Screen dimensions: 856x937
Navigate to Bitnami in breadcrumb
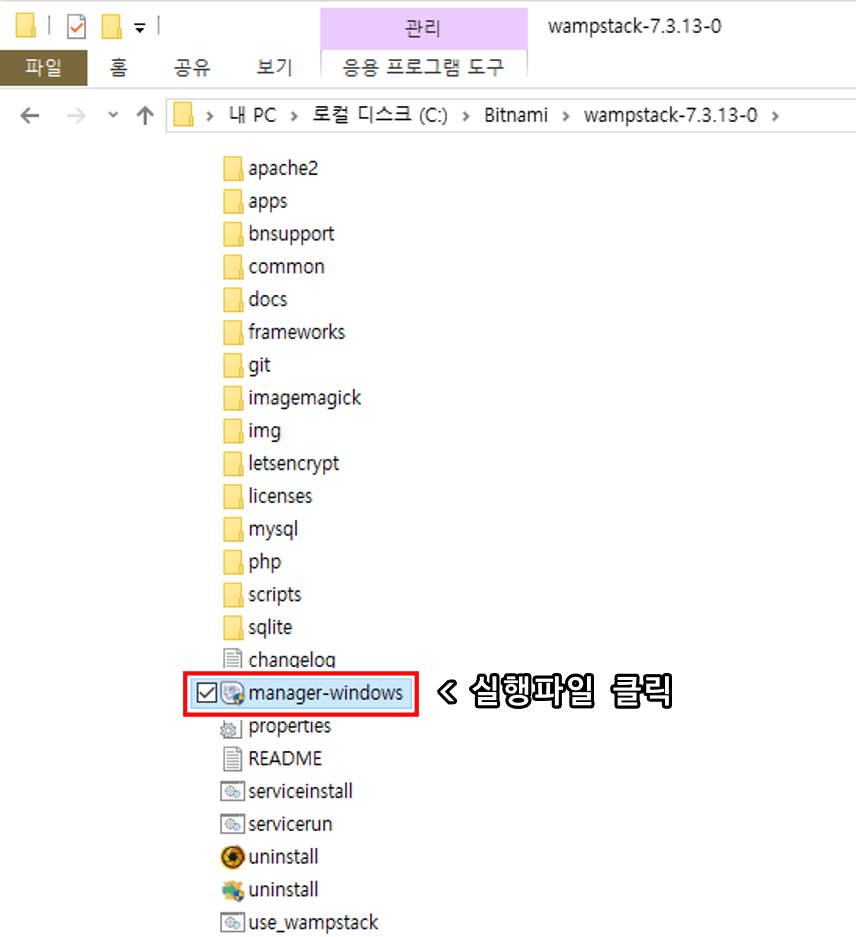(x=516, y=115)
